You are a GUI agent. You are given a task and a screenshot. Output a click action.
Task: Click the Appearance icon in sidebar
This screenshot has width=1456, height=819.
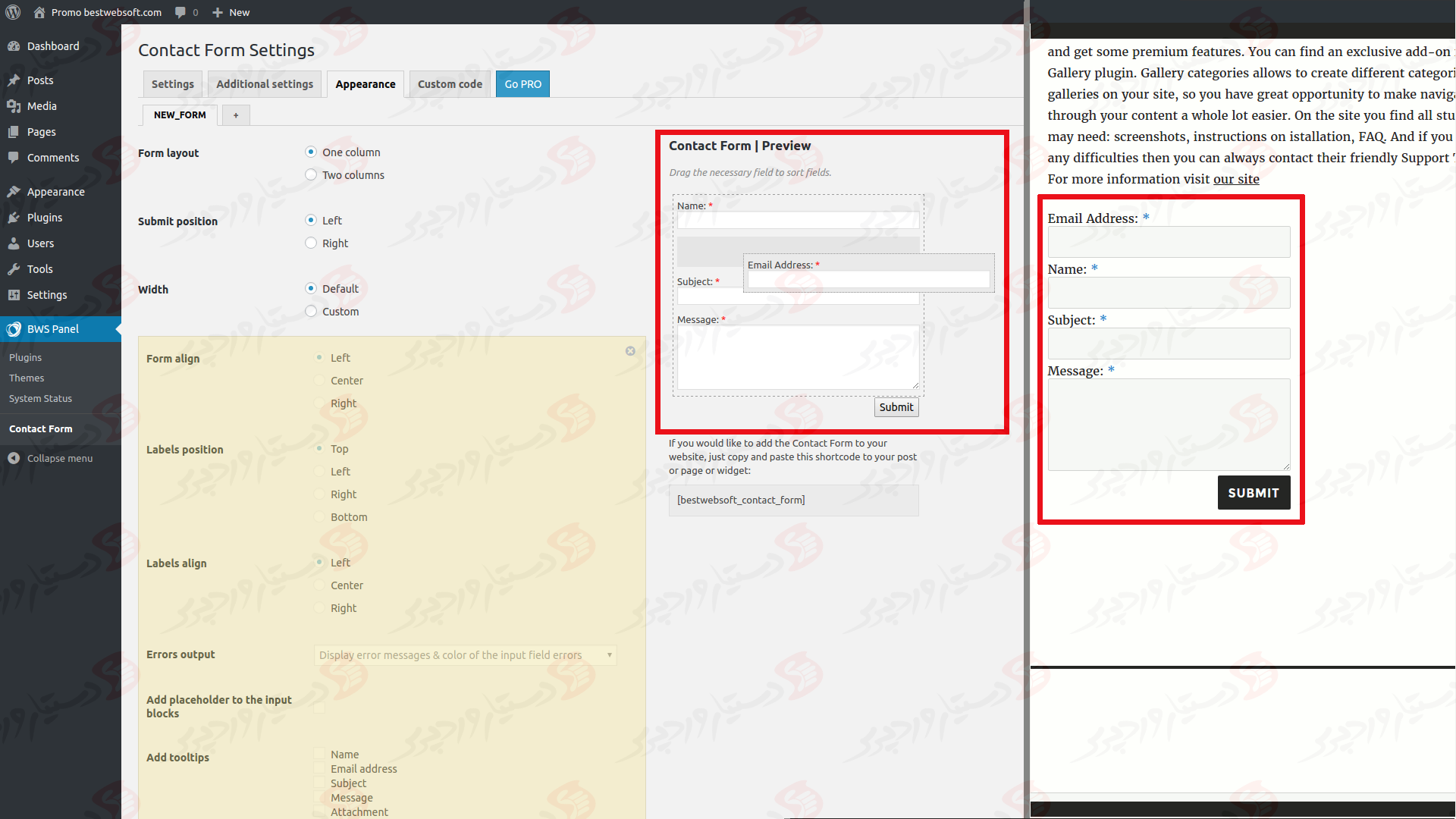pyautogui.click(x=15, y=190)
